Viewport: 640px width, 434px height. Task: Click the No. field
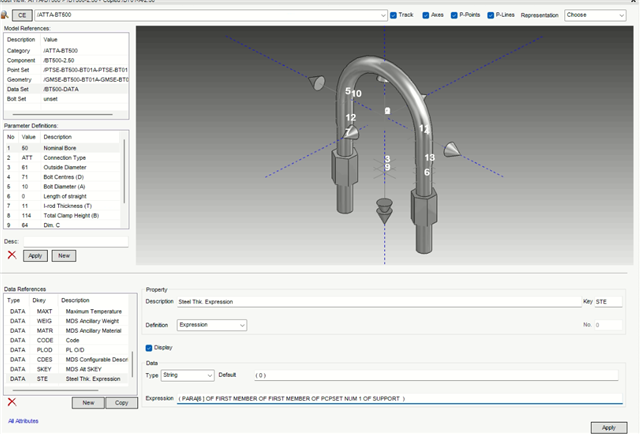click(x=608, y=325)
